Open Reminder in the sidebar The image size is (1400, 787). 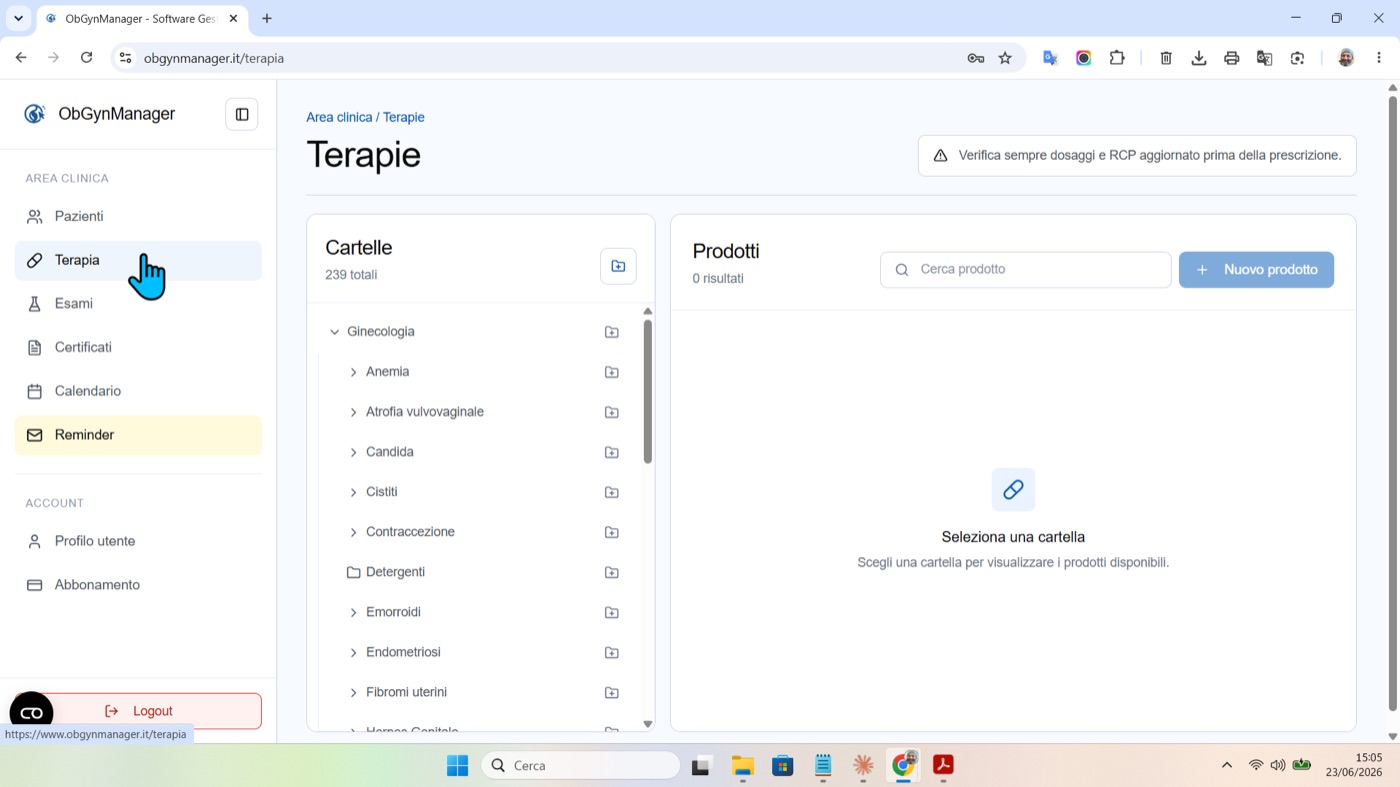138,435
